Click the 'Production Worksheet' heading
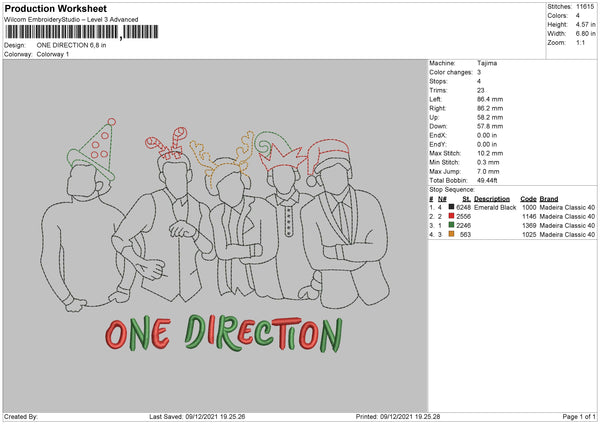The image size is (600, 424). 55,8
